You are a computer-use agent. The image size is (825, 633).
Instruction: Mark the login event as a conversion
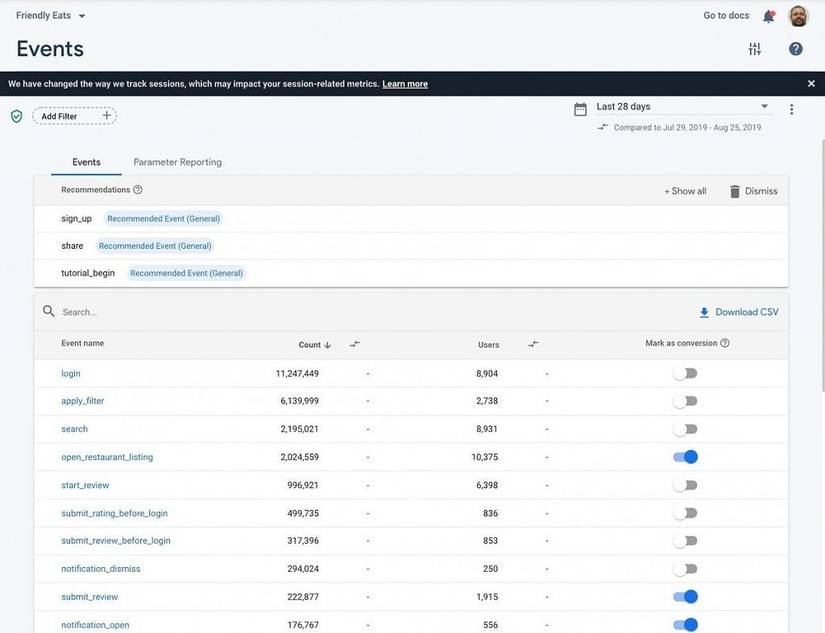687,371
